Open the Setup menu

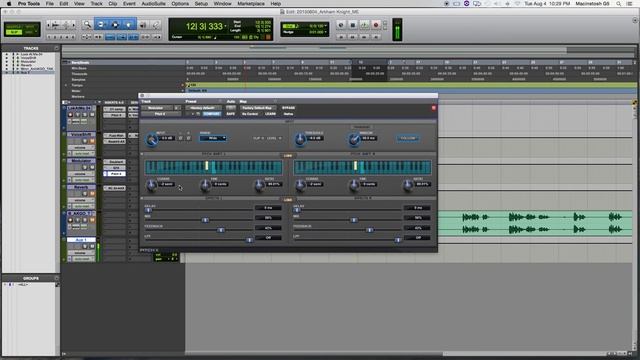point(201,4)
